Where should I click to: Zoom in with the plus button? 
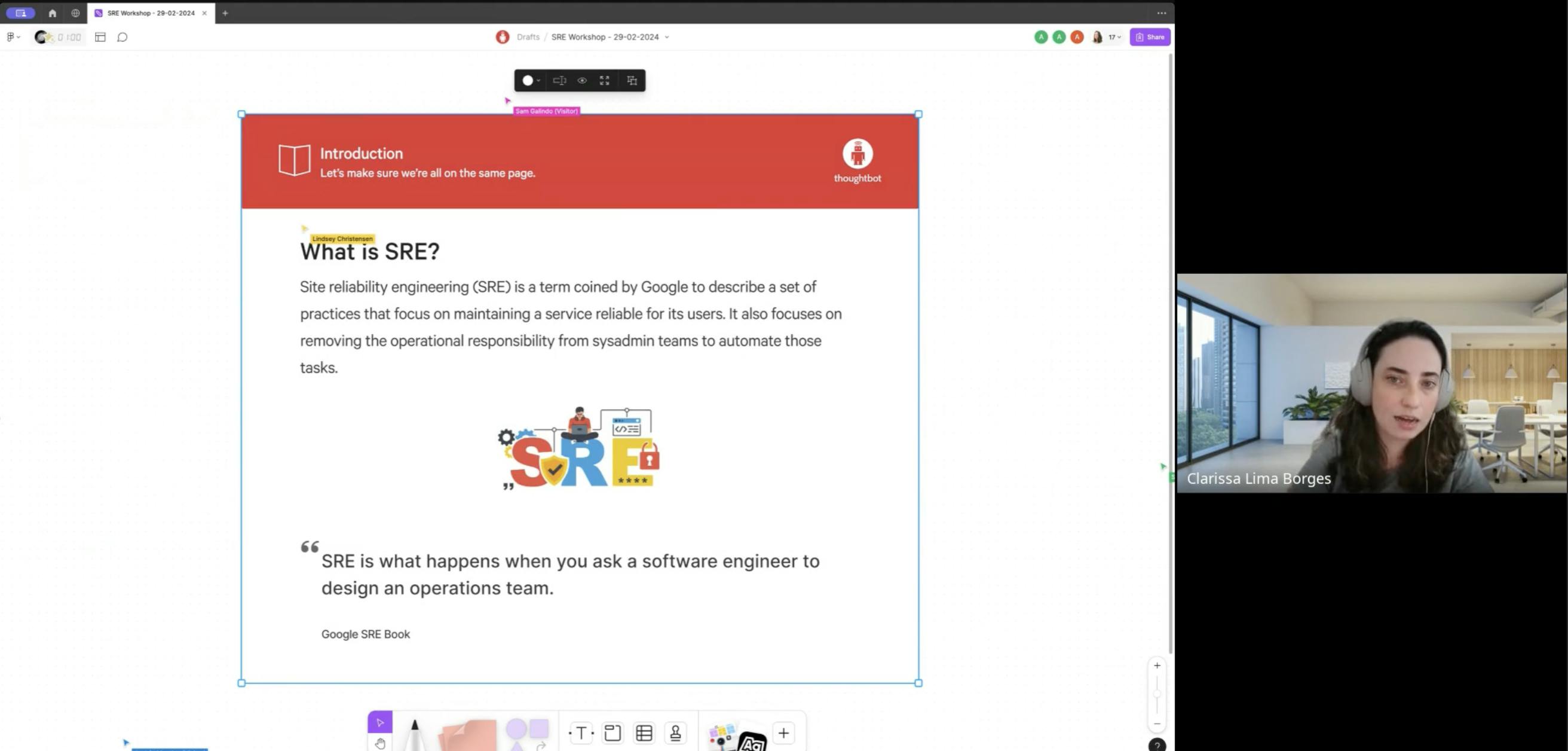pyautogui.click(x=1156, y=665)
